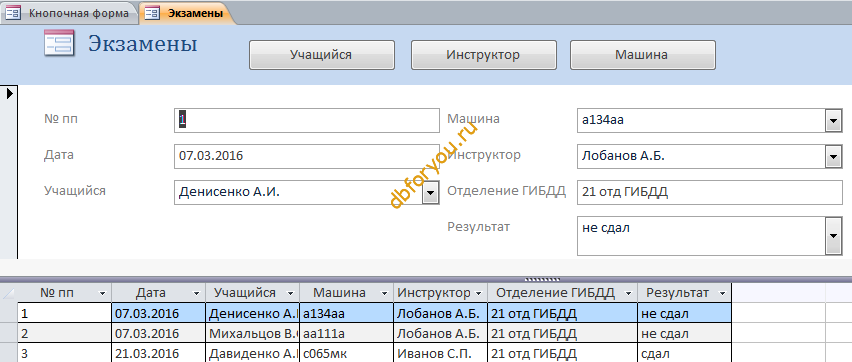Open filter arrow on Машина column header

(x=385, y=294)
